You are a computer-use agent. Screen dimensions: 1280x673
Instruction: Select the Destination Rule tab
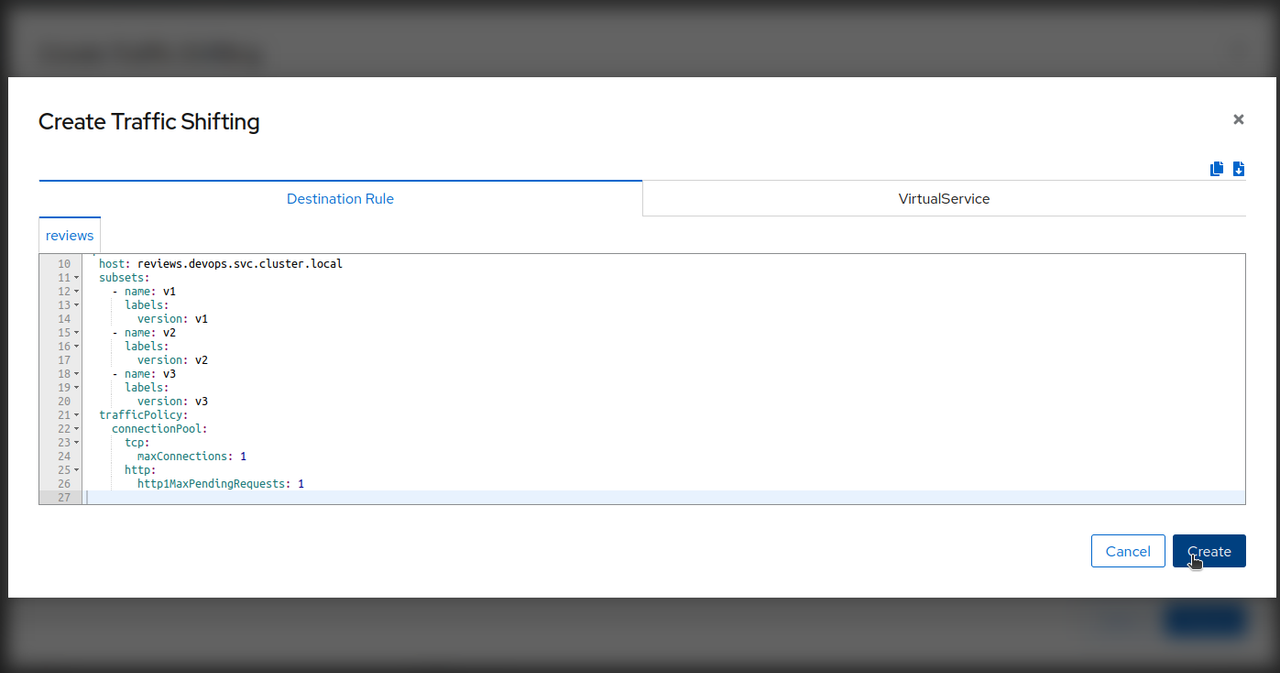(x=340, y=199)
